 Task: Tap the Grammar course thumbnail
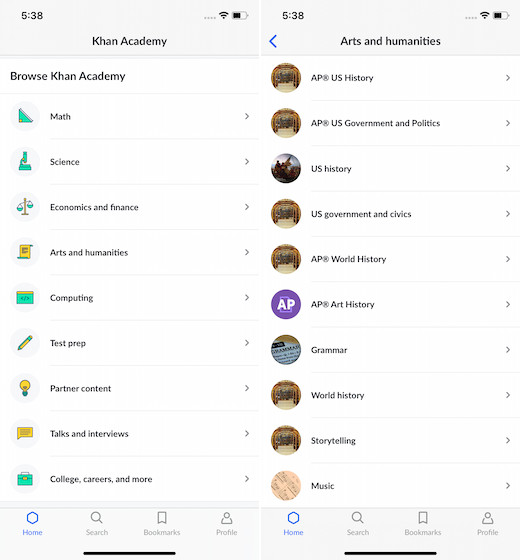(286, 350)
